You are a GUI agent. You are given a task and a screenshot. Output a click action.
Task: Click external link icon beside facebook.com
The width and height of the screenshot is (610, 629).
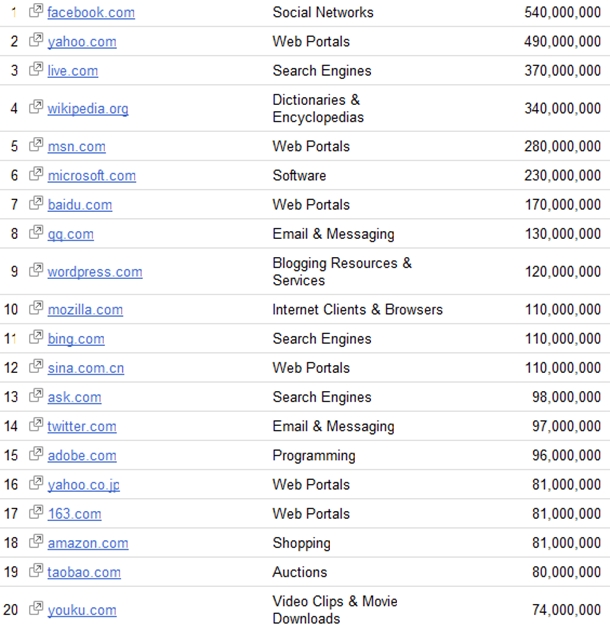(36, 11)
